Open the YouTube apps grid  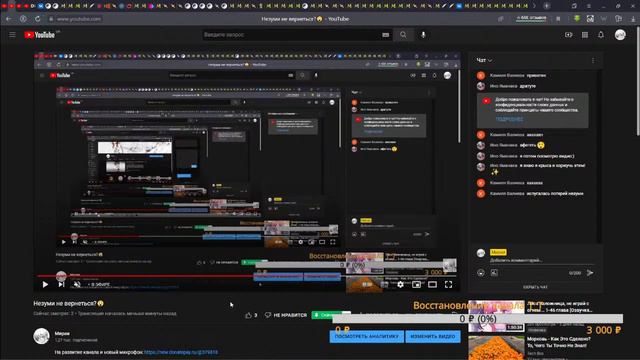pyautogui.click(x=585, y=35)
